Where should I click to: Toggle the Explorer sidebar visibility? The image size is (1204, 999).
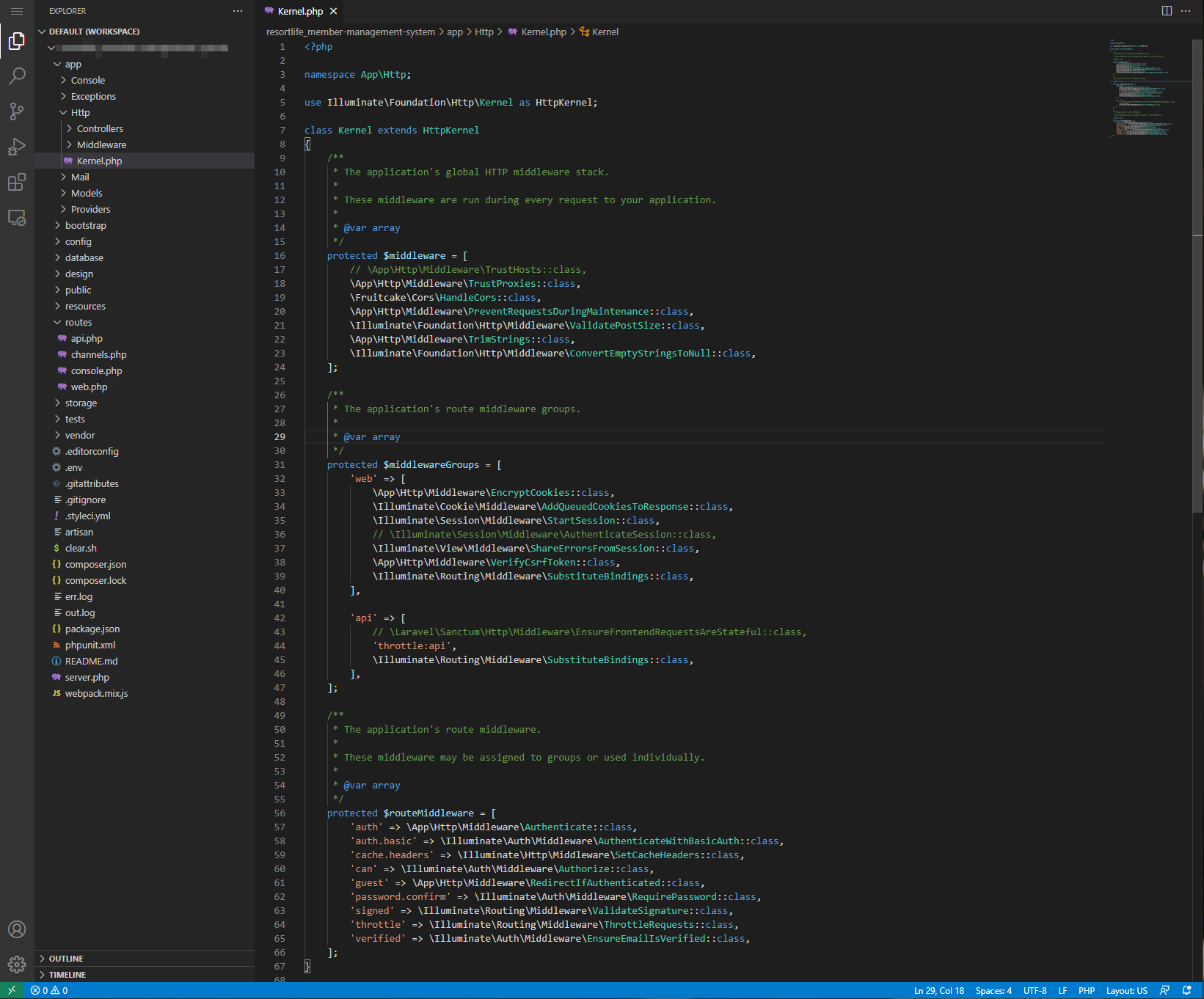[x=17, y=41]
